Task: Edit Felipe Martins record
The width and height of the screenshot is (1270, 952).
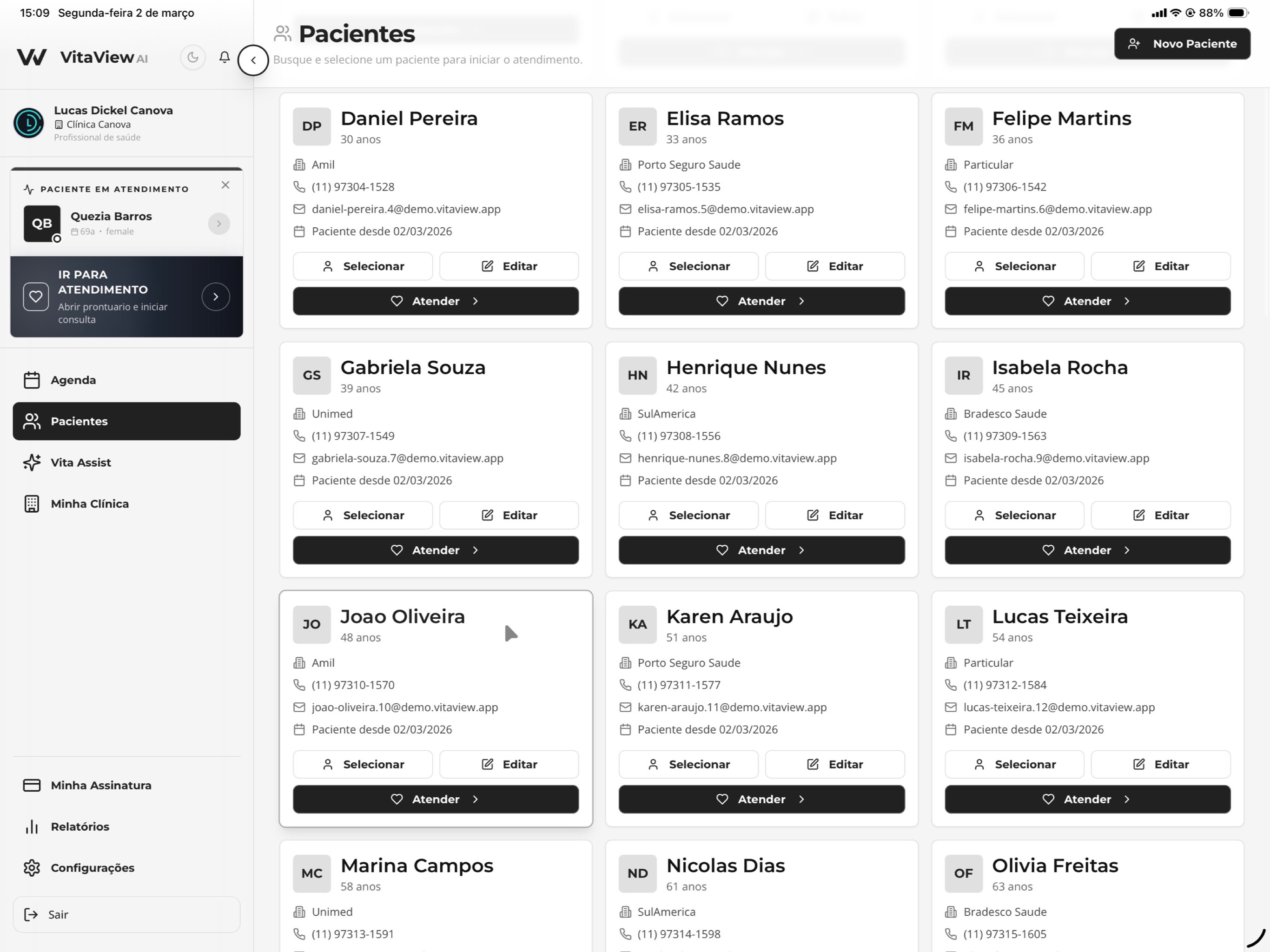Action: [1161, 266]
